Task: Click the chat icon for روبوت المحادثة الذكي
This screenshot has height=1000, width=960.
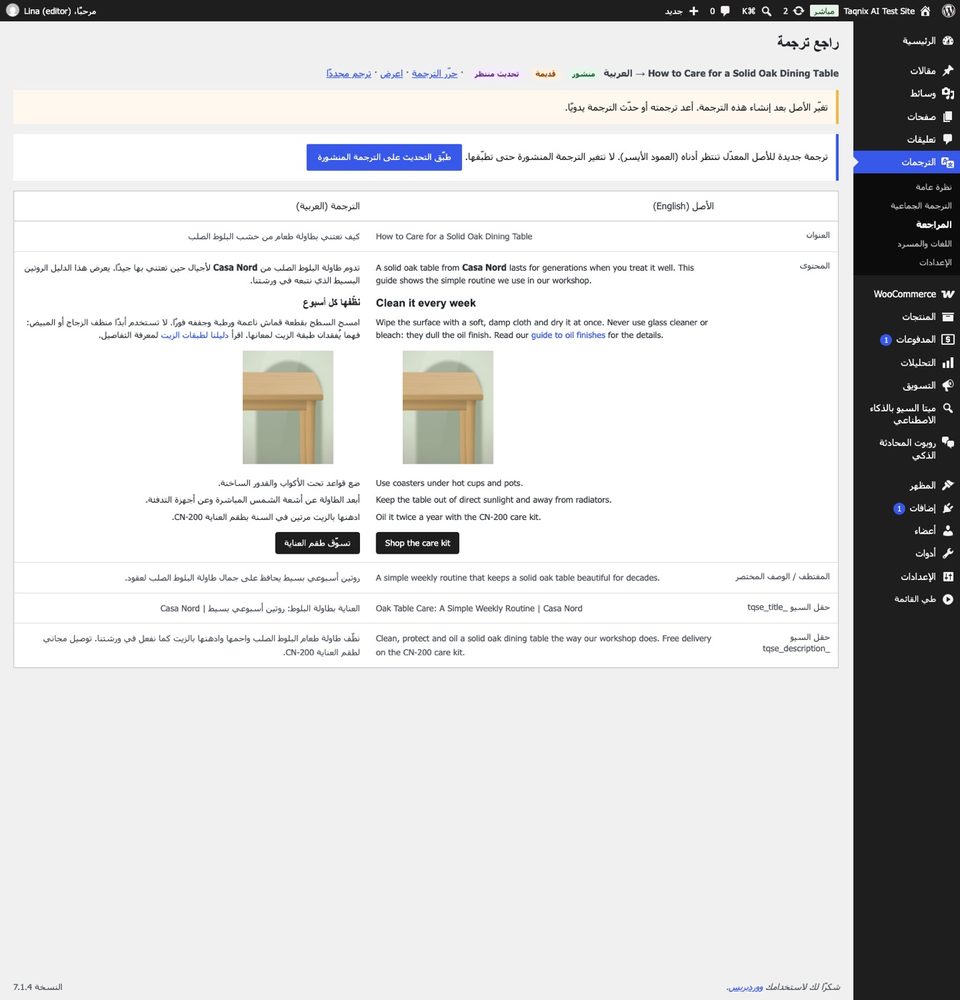Action: (x=948, y=443)
